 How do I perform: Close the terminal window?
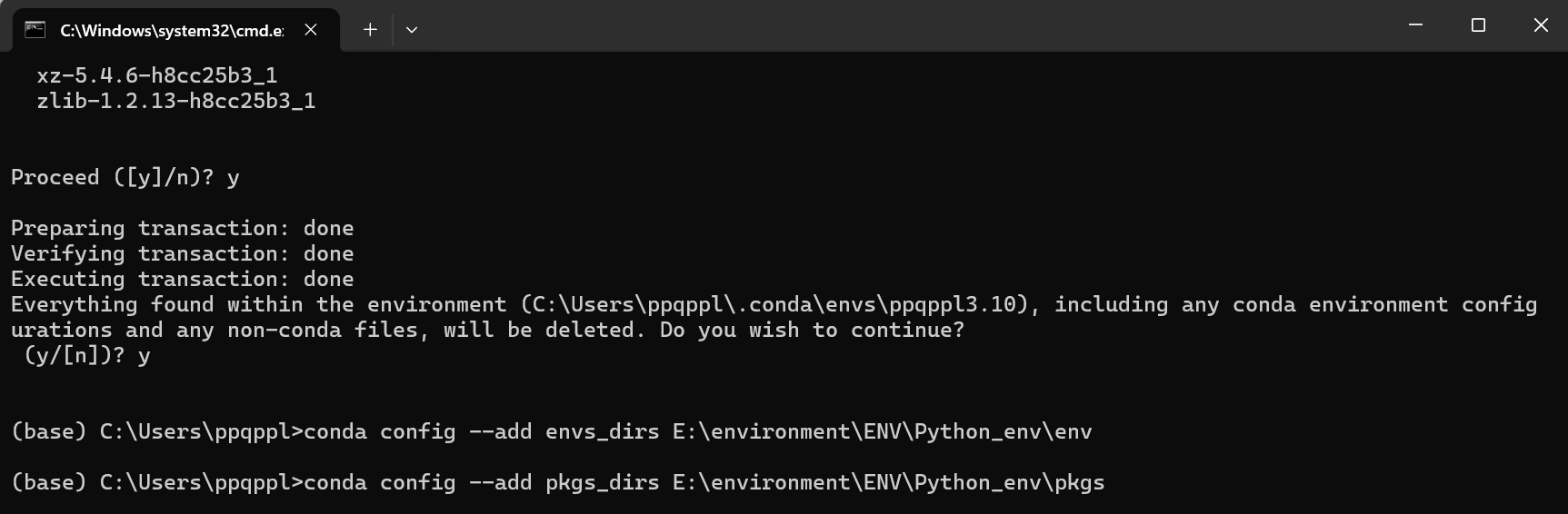click(x=1541, y=25)
